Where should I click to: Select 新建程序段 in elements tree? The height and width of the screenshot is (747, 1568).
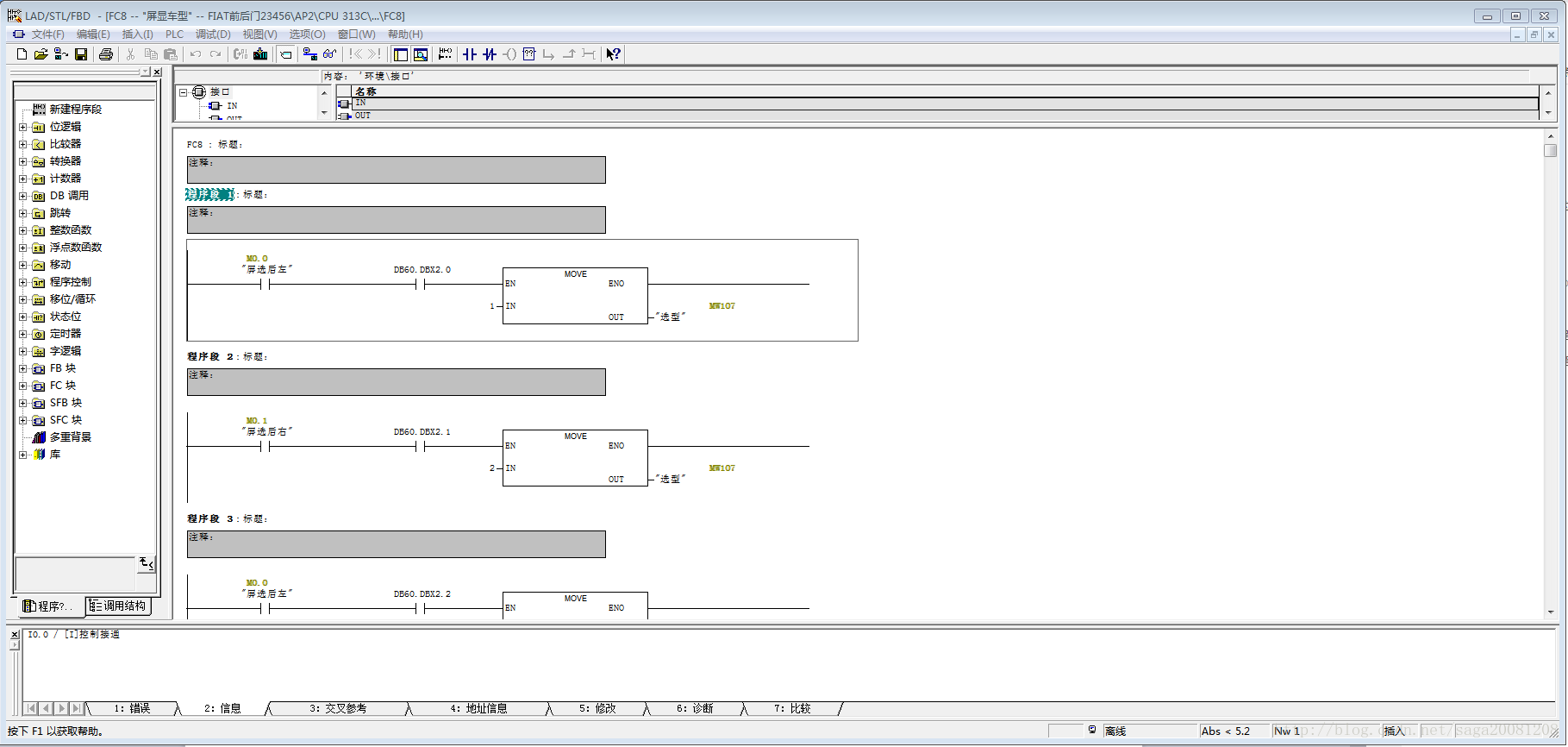pyautogui.click(x=75, y=110)
